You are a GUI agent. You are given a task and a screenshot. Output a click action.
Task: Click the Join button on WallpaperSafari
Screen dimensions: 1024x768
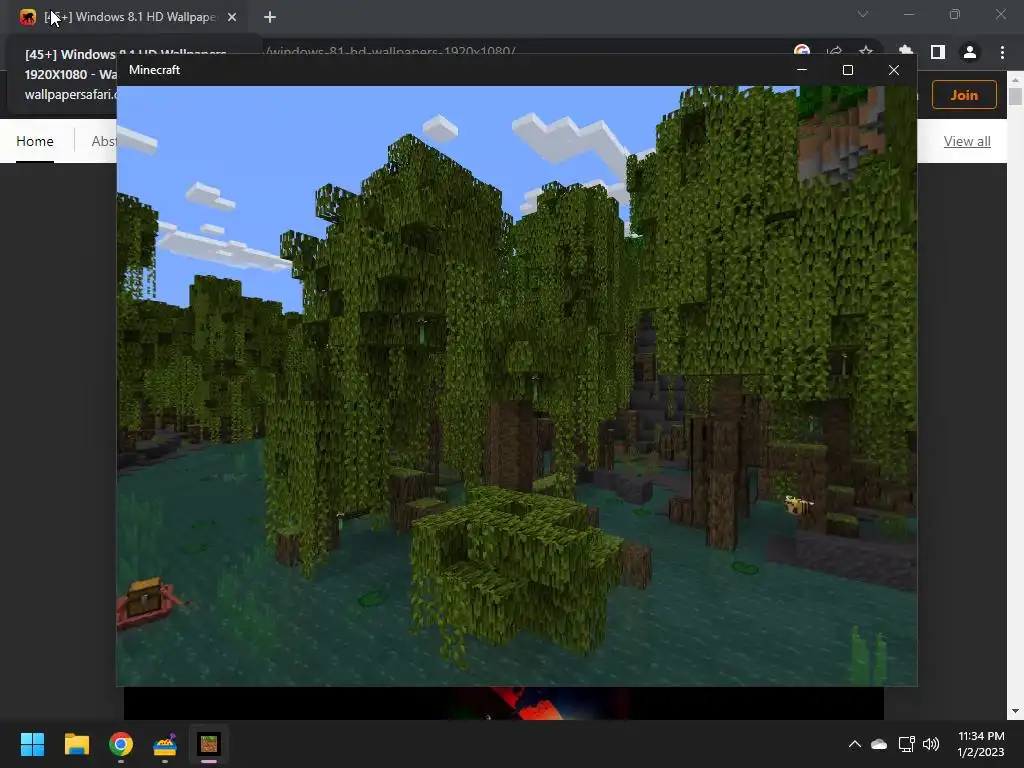click(x=964, y=95)
